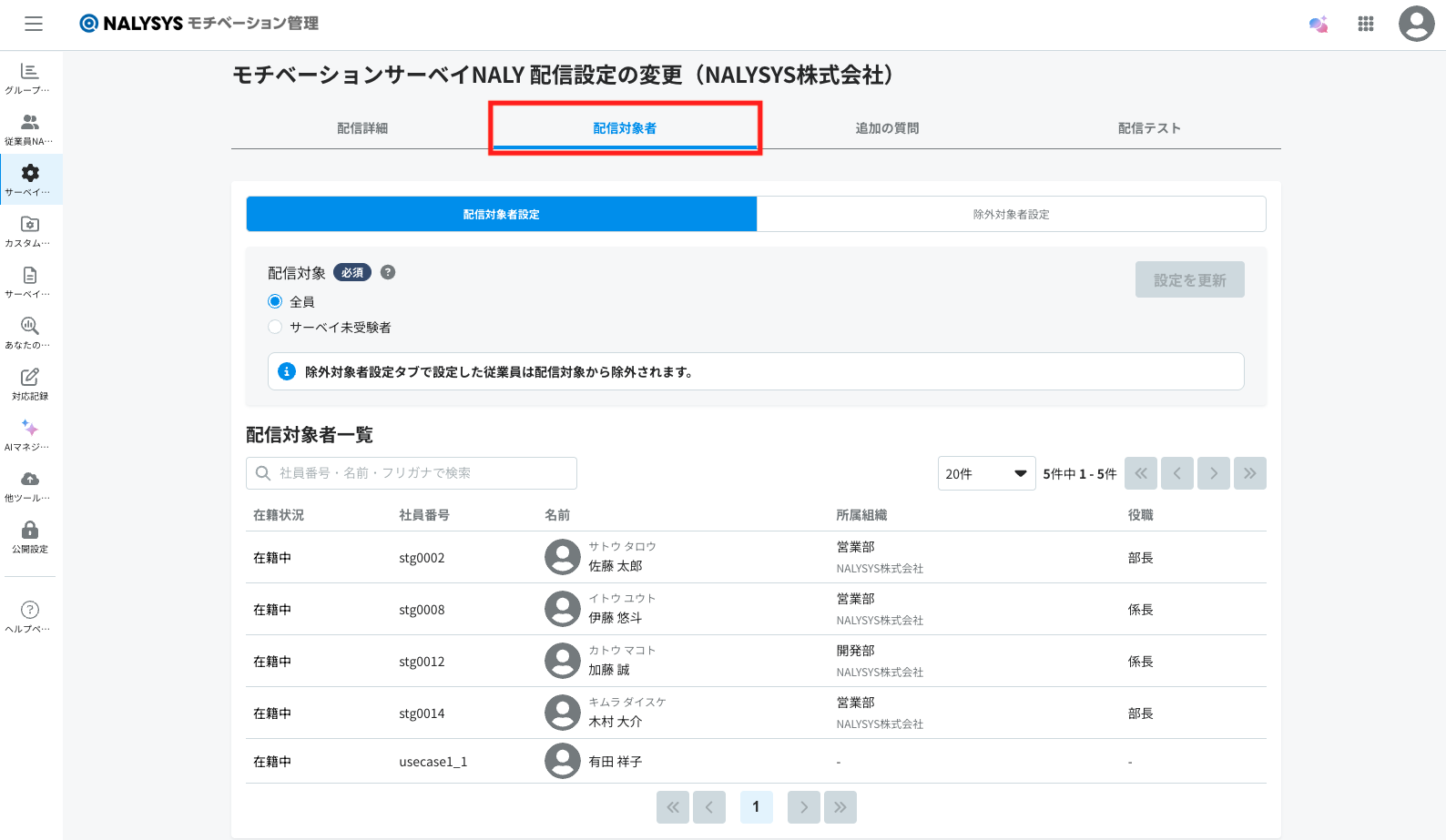Viewport: 1446px width, 840px height.
Task: Switch to the 配信テスト tab
Action: point(1149,128)
